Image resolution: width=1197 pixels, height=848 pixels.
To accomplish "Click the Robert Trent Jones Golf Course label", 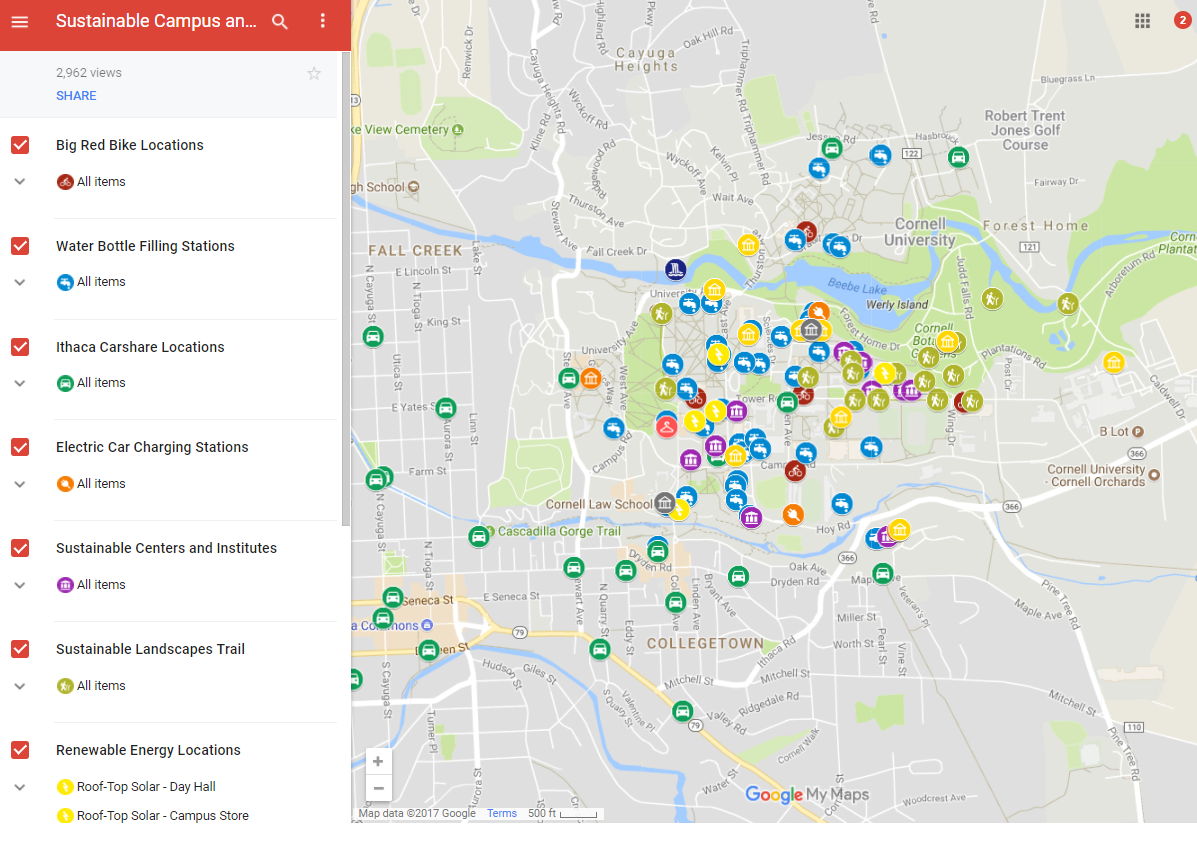I will tap(1024, 131).
